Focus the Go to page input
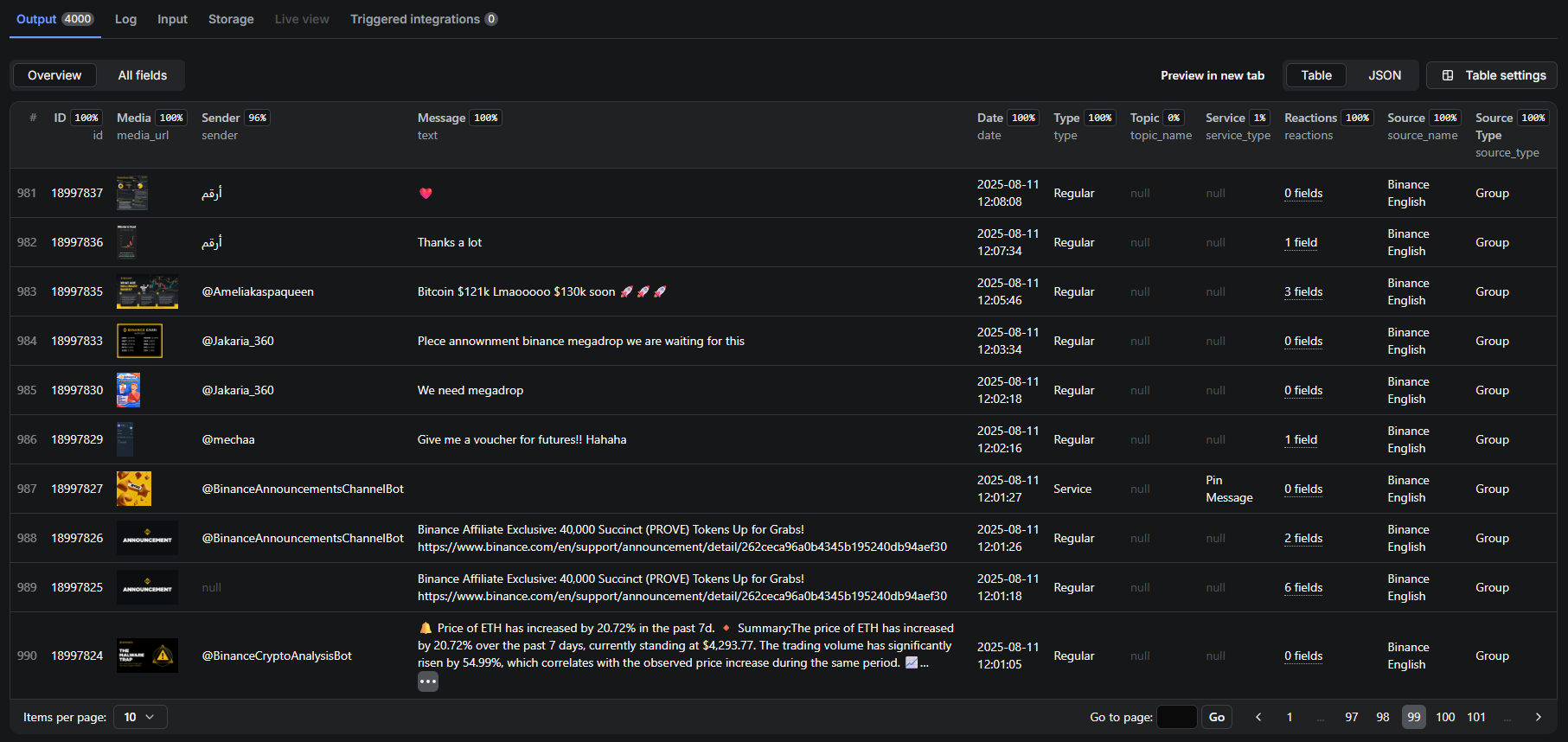Screen dimensions: 1568x742 1176,717
